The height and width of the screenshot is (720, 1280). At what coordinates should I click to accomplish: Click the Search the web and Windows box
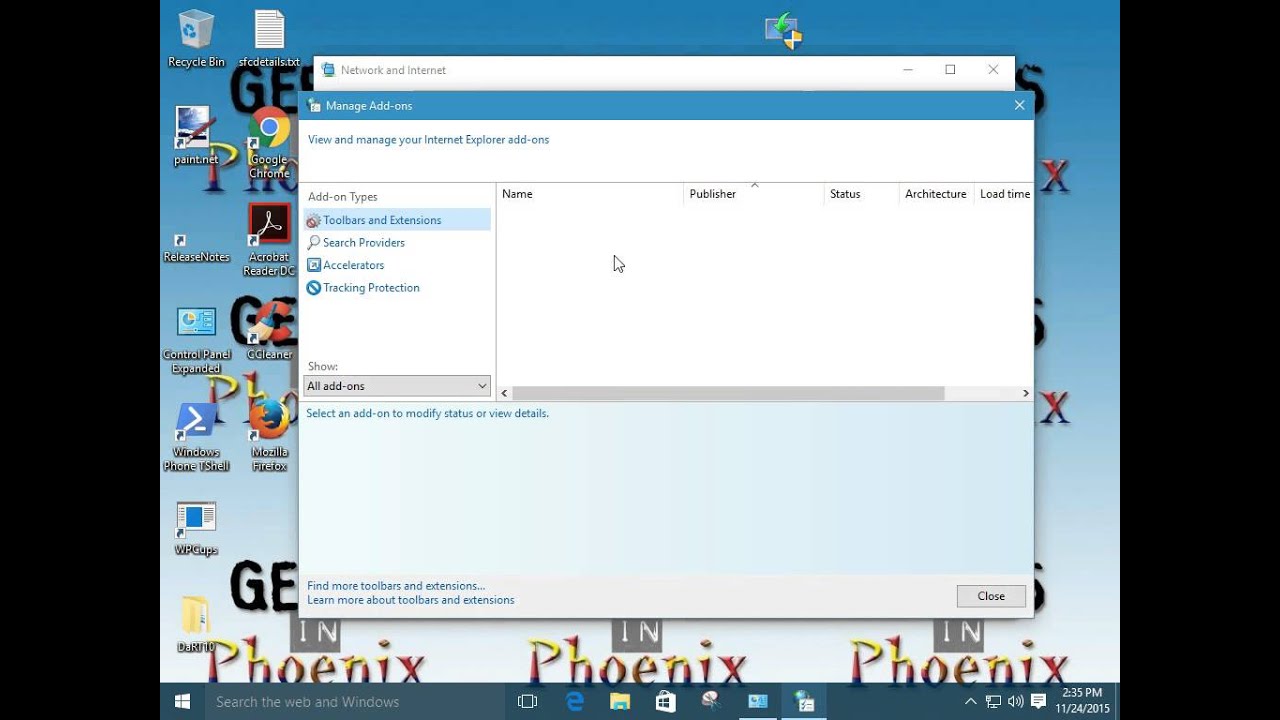pos(354,702)
